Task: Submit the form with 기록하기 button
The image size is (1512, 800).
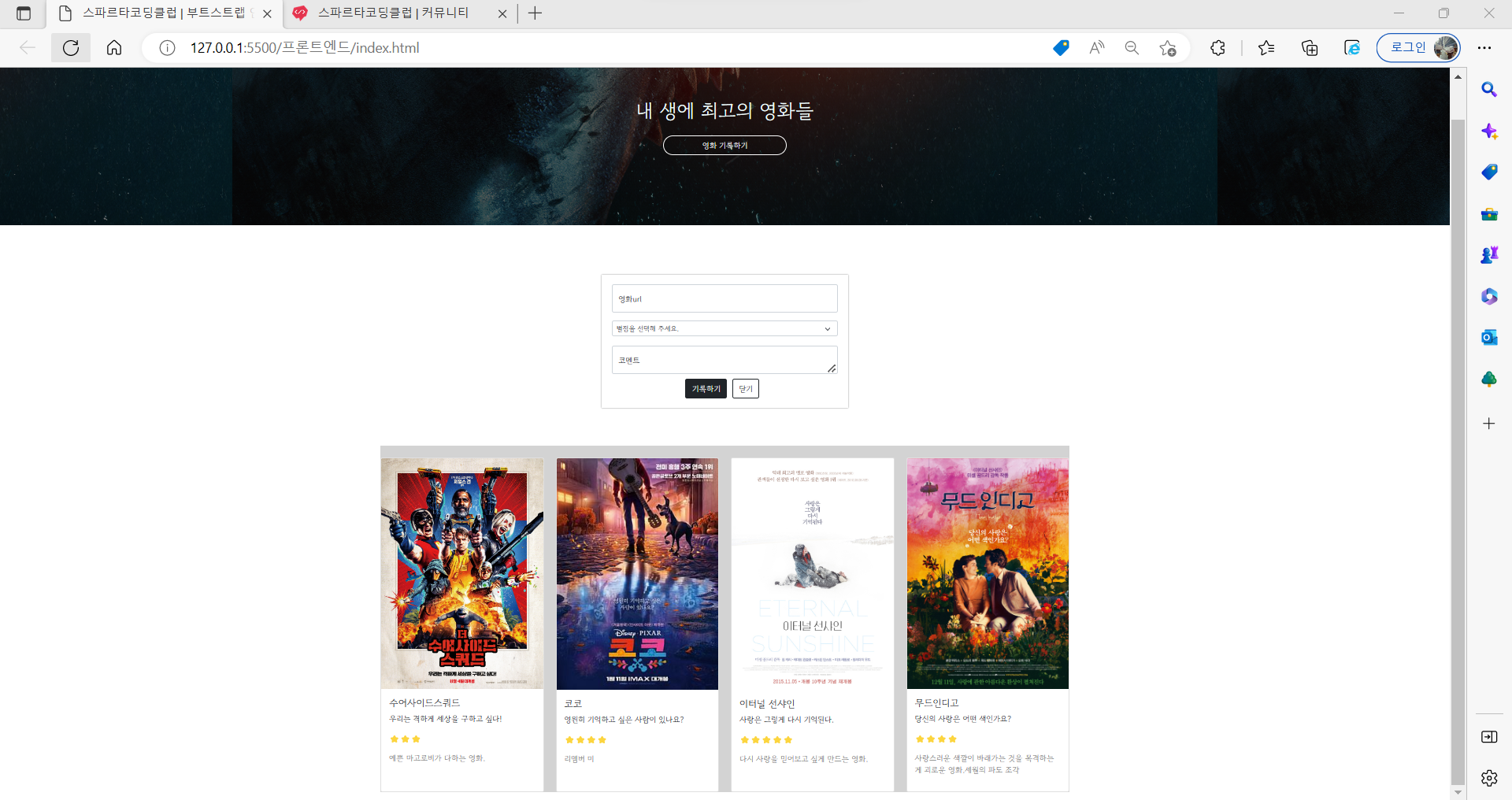Action: coord(706,389)
